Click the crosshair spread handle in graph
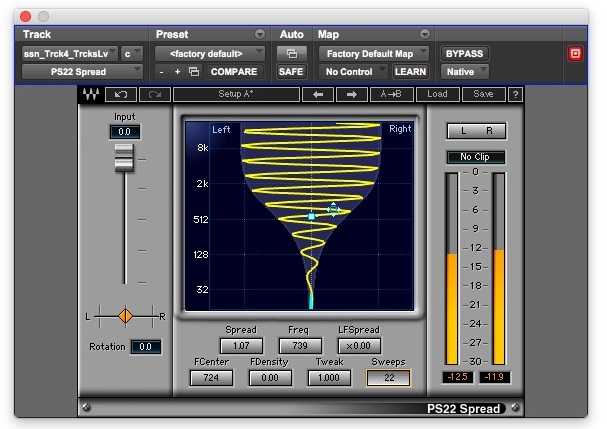The width and height of the screenshot is (607, 429). pos(333,209)
